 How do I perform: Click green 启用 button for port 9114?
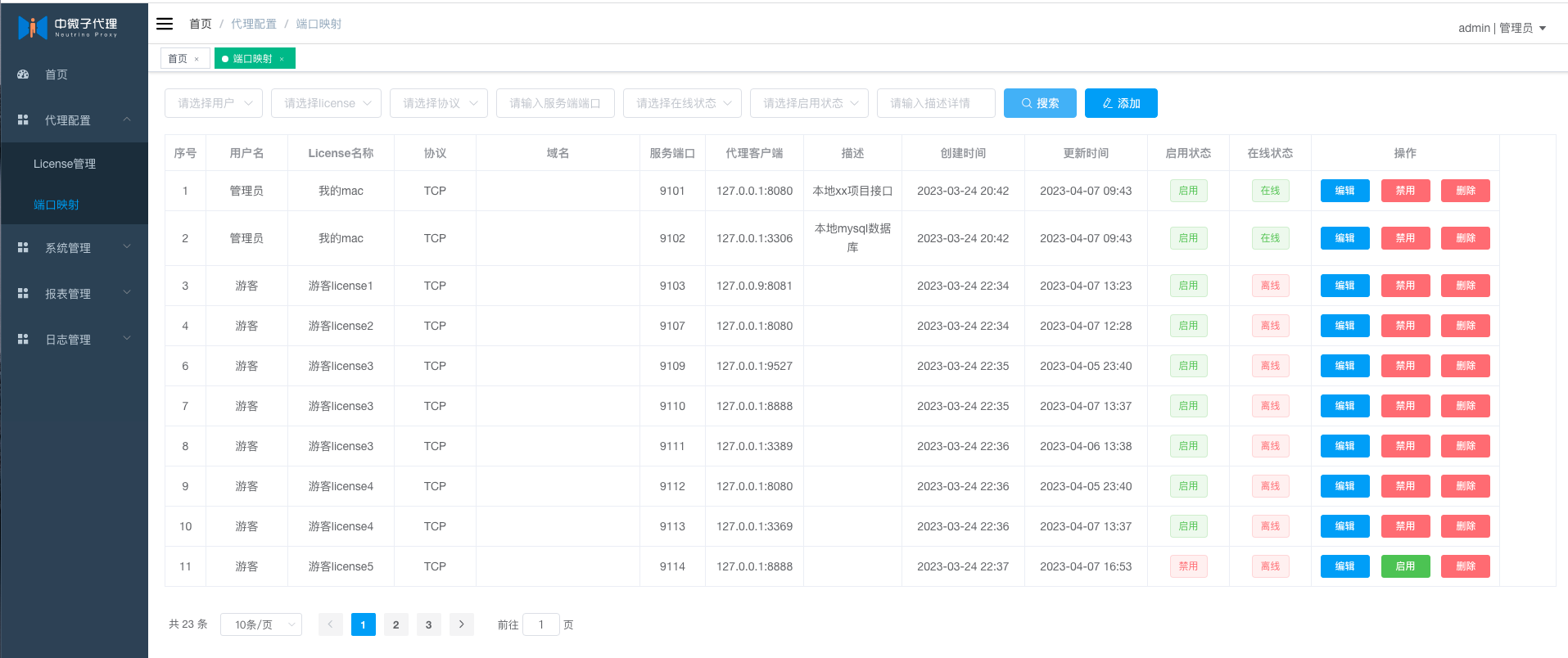(x=1405, y=566)
